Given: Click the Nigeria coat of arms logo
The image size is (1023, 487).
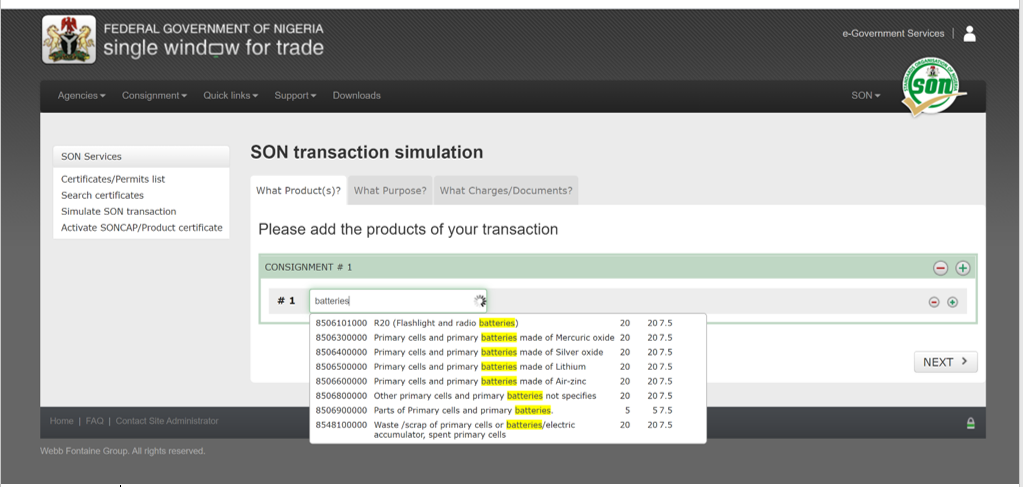Looking at the screenshot, I should [x=69, y=40].
